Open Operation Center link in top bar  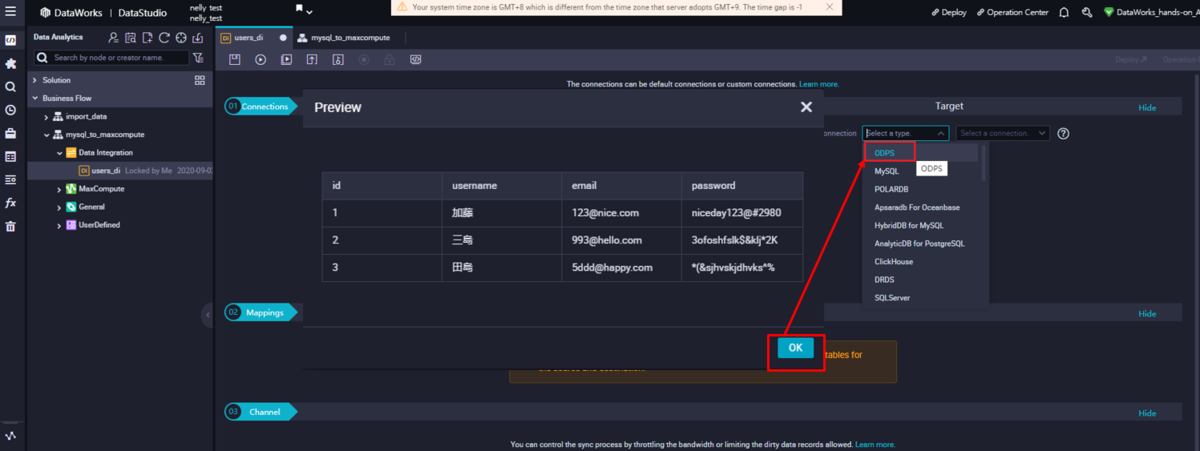point(1013,13)
